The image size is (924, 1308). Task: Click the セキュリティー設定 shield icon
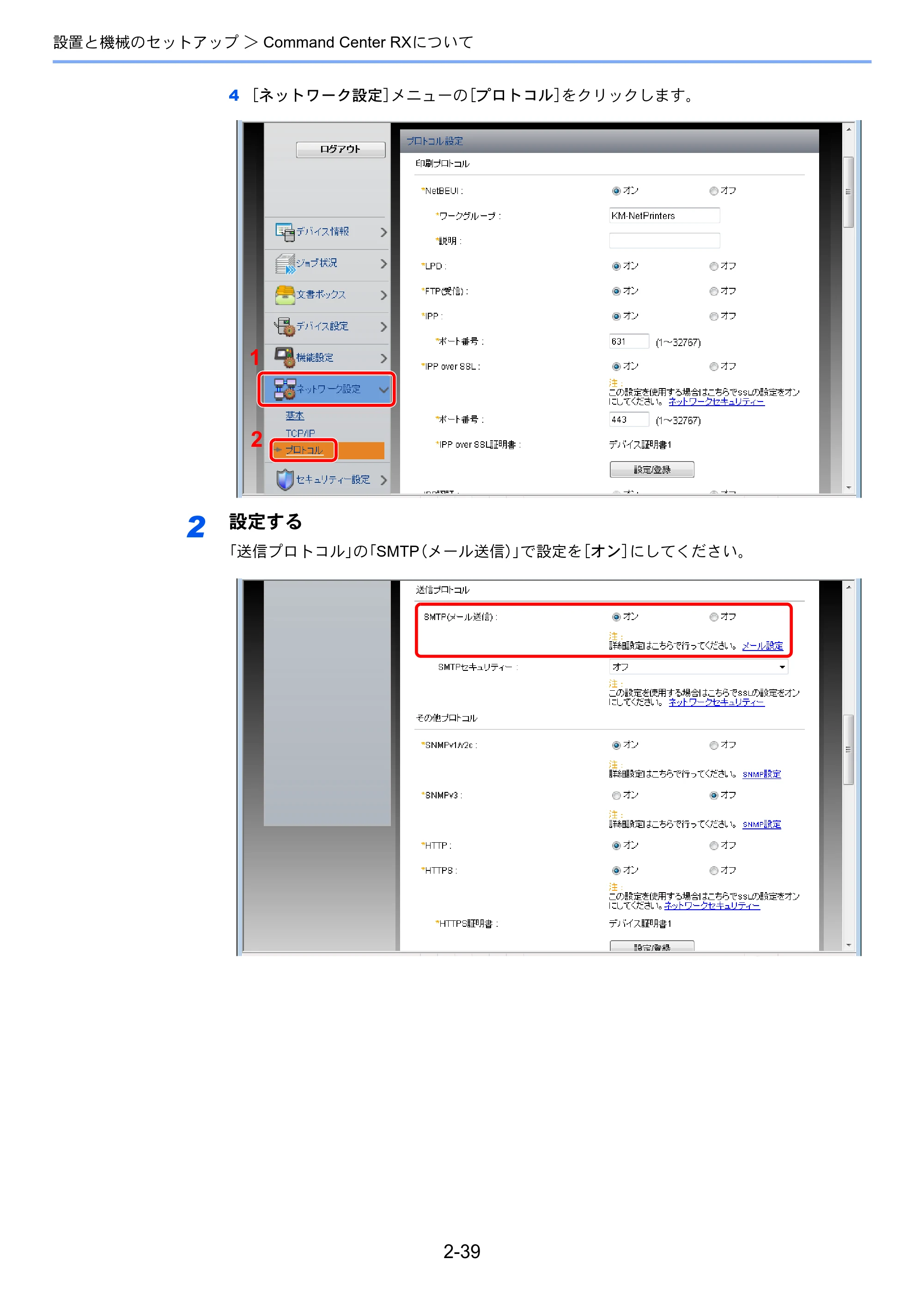pos(285,480)
